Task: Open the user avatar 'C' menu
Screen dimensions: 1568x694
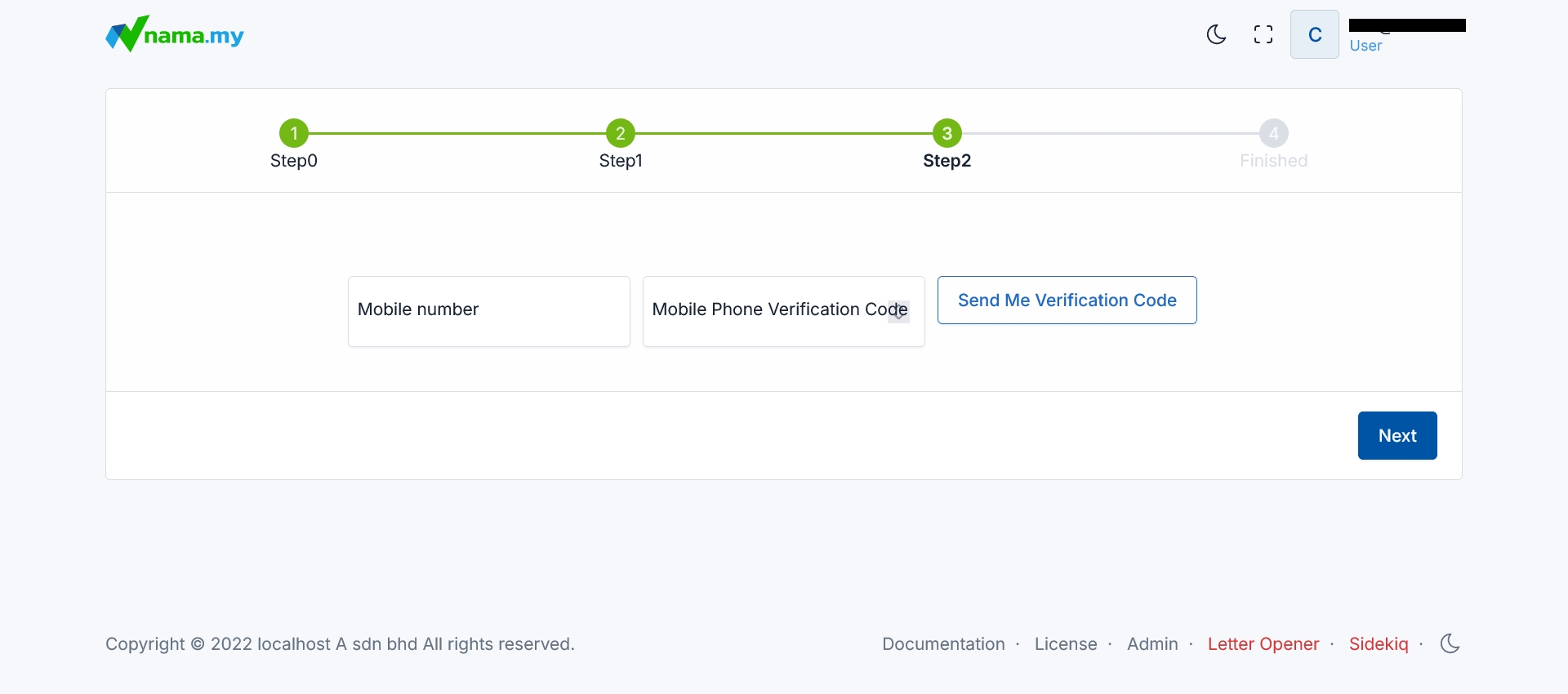Action: (x=1314, y=34)
